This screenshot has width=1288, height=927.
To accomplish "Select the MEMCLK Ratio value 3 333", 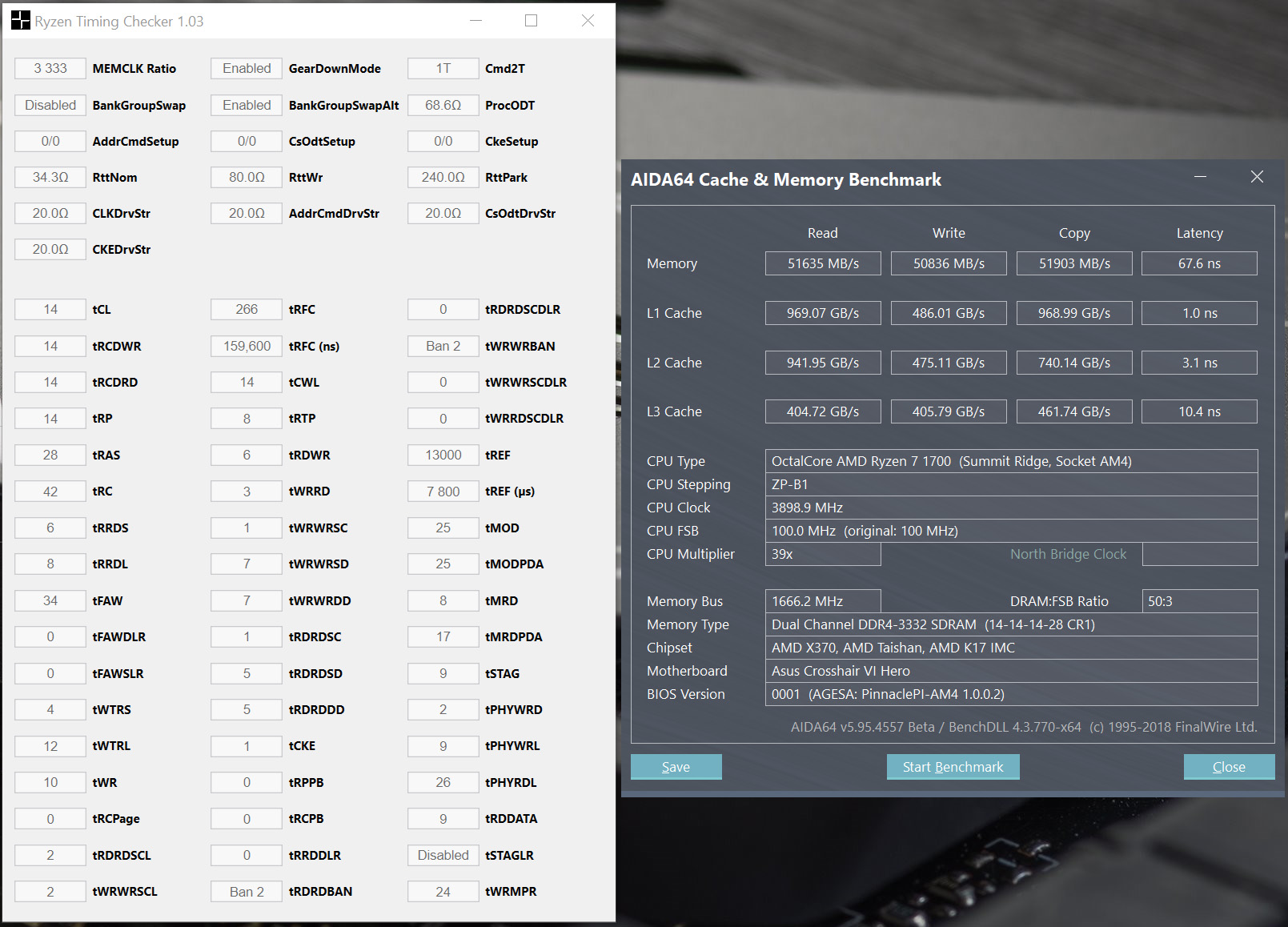I will point(50,69).
